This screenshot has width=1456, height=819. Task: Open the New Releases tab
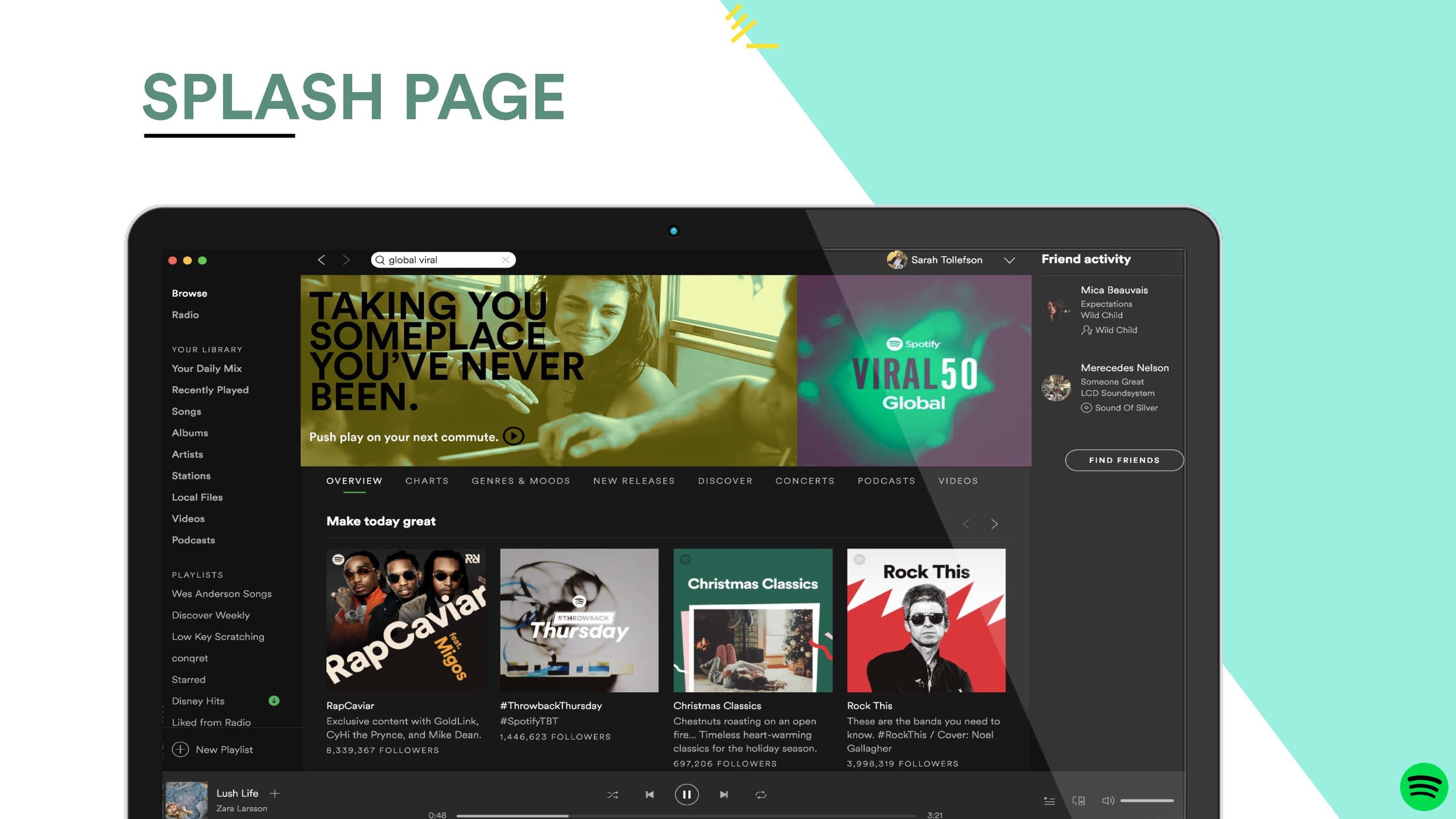pos(634,481)
